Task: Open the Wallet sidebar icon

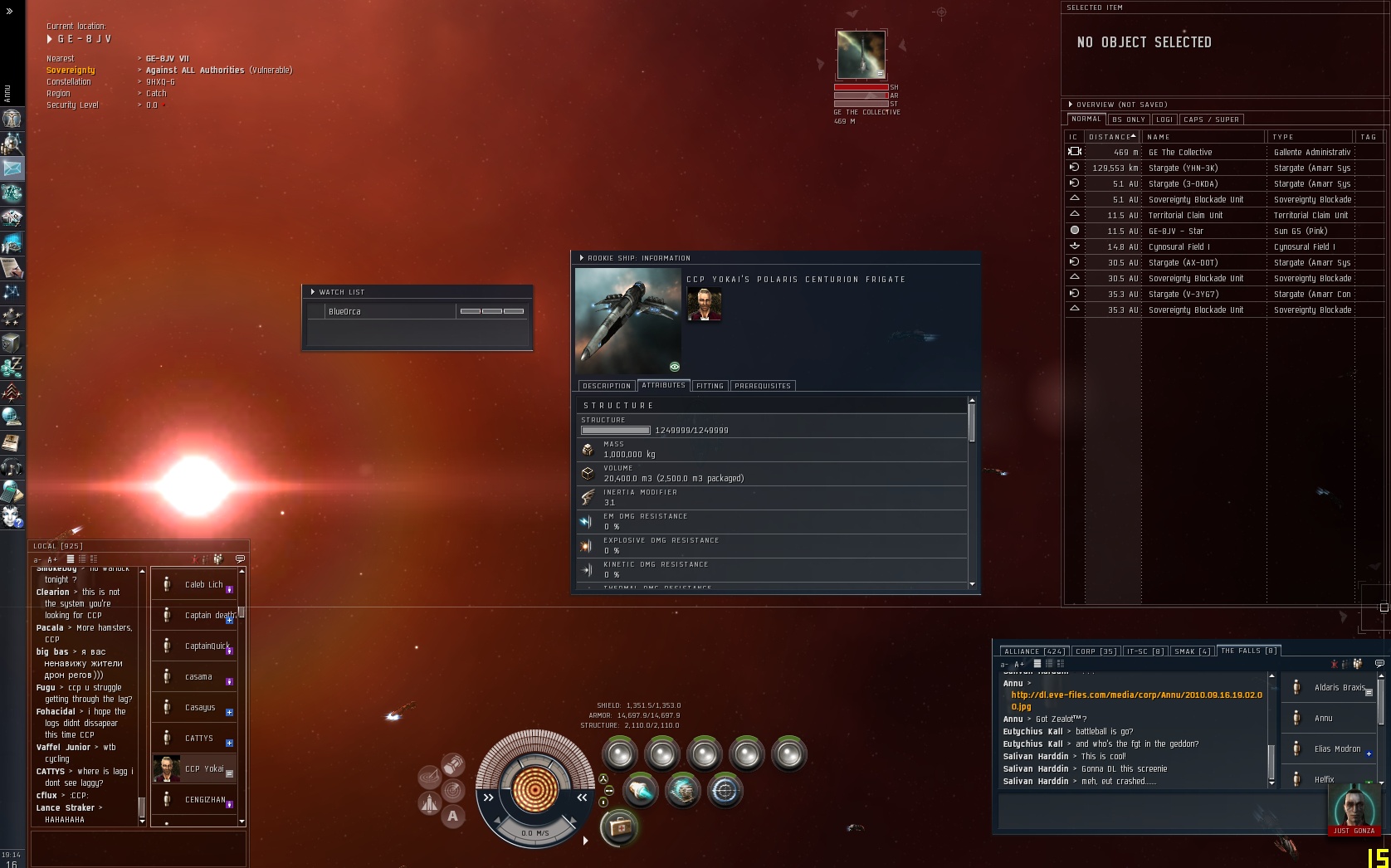Action: 12,367
